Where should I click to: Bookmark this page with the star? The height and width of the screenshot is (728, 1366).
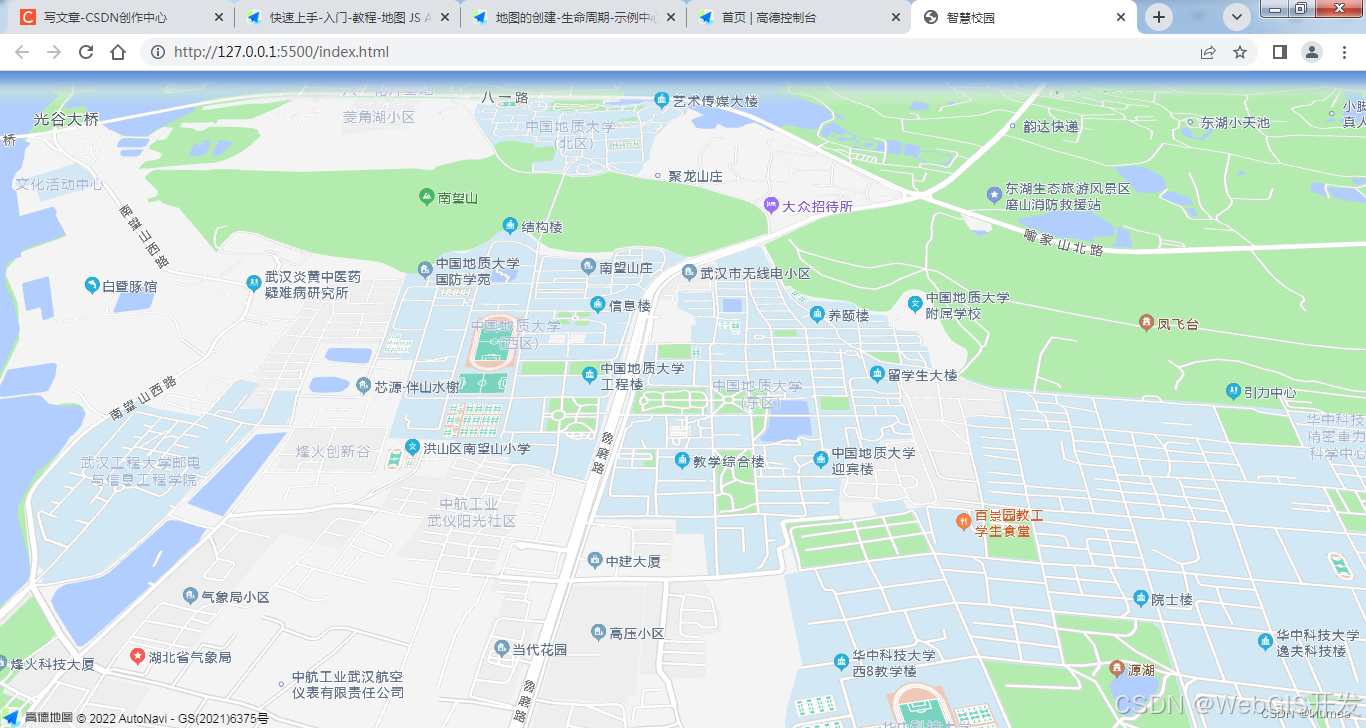pos(1240,52)
